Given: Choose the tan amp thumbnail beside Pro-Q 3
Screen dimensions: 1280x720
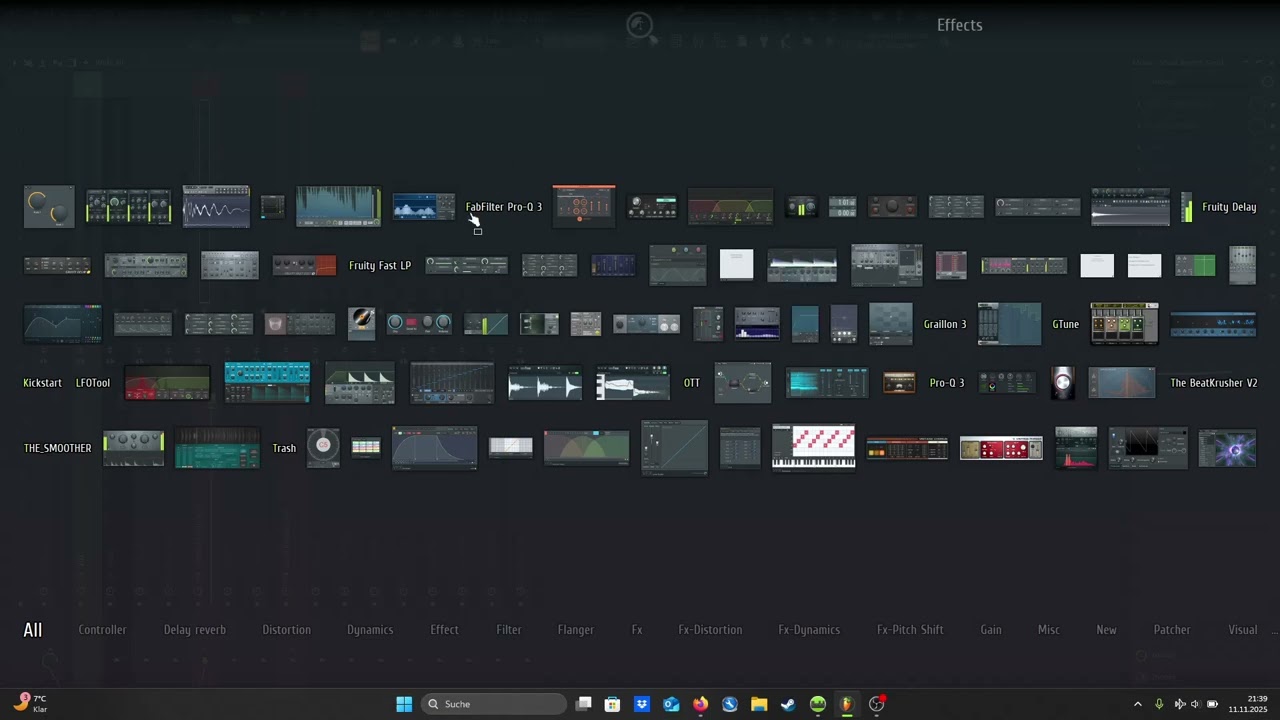Looking at the screenshot, I should click(900, 383).
